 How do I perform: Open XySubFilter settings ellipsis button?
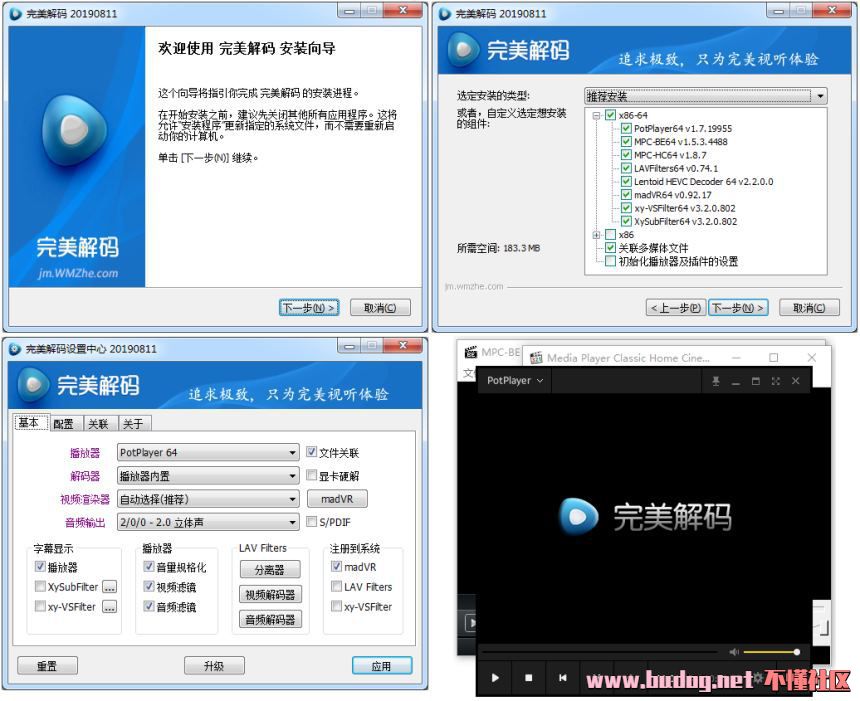coord(109,587)
